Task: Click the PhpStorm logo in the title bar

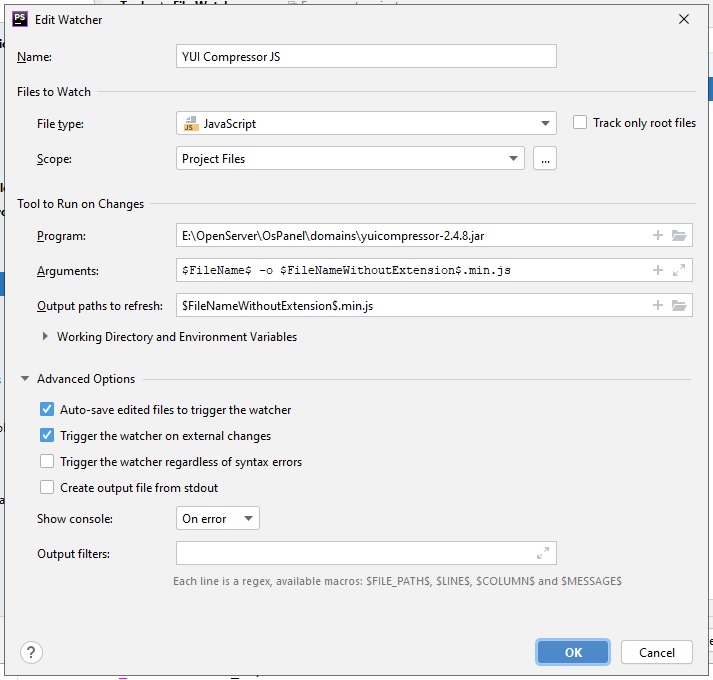Action: click(20, 19)
